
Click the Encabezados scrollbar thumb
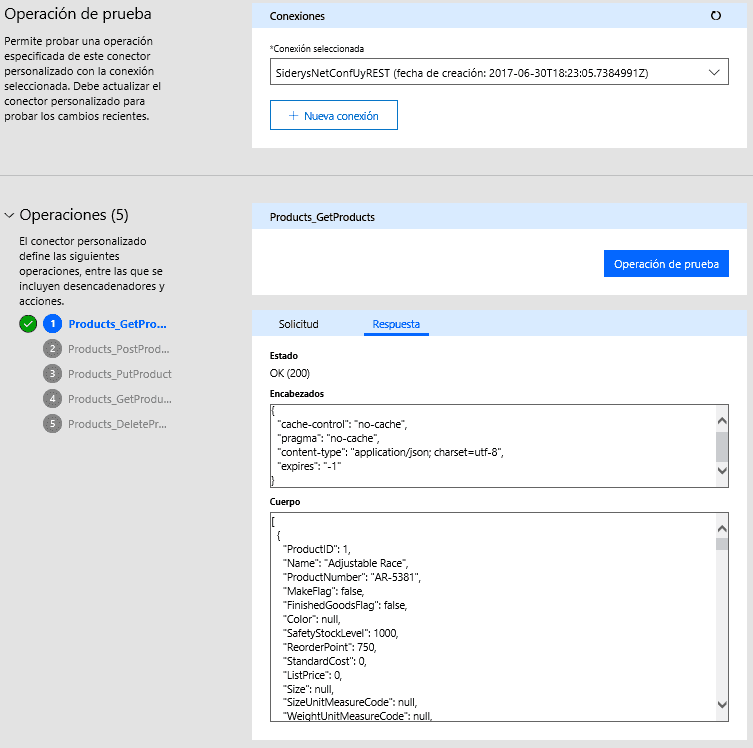click(722, 446)
